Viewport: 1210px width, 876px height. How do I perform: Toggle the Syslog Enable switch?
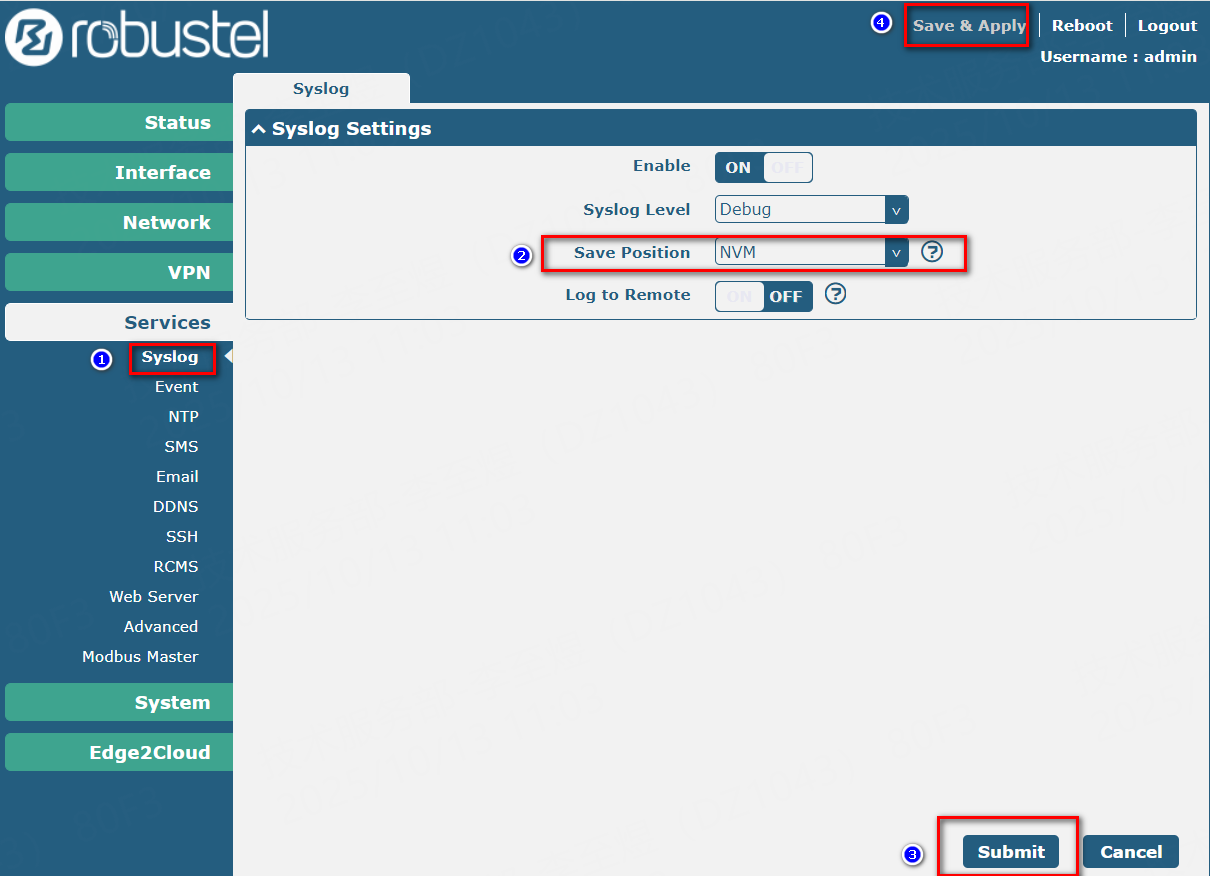[763, 167]
